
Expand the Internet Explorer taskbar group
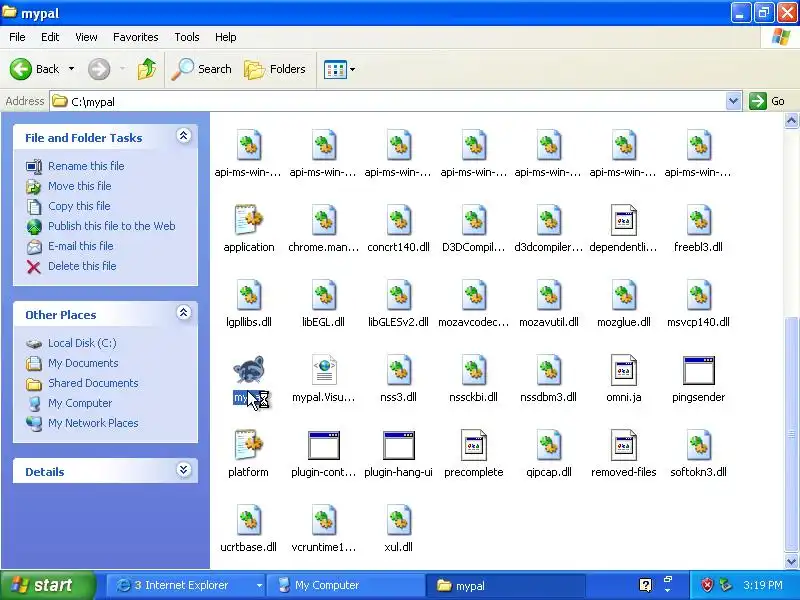(259, 585)
